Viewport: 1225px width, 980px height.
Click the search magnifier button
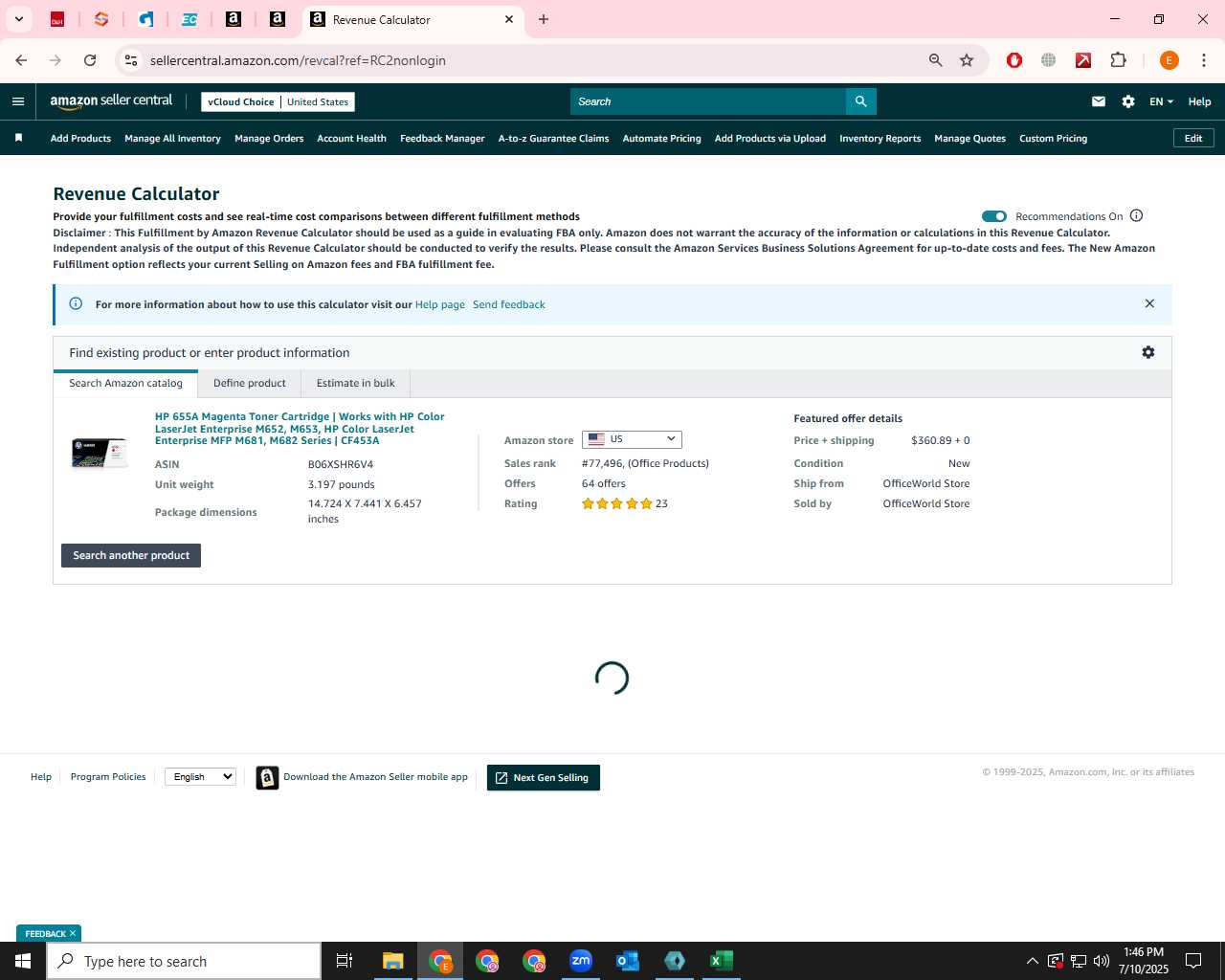coord(860,101)
